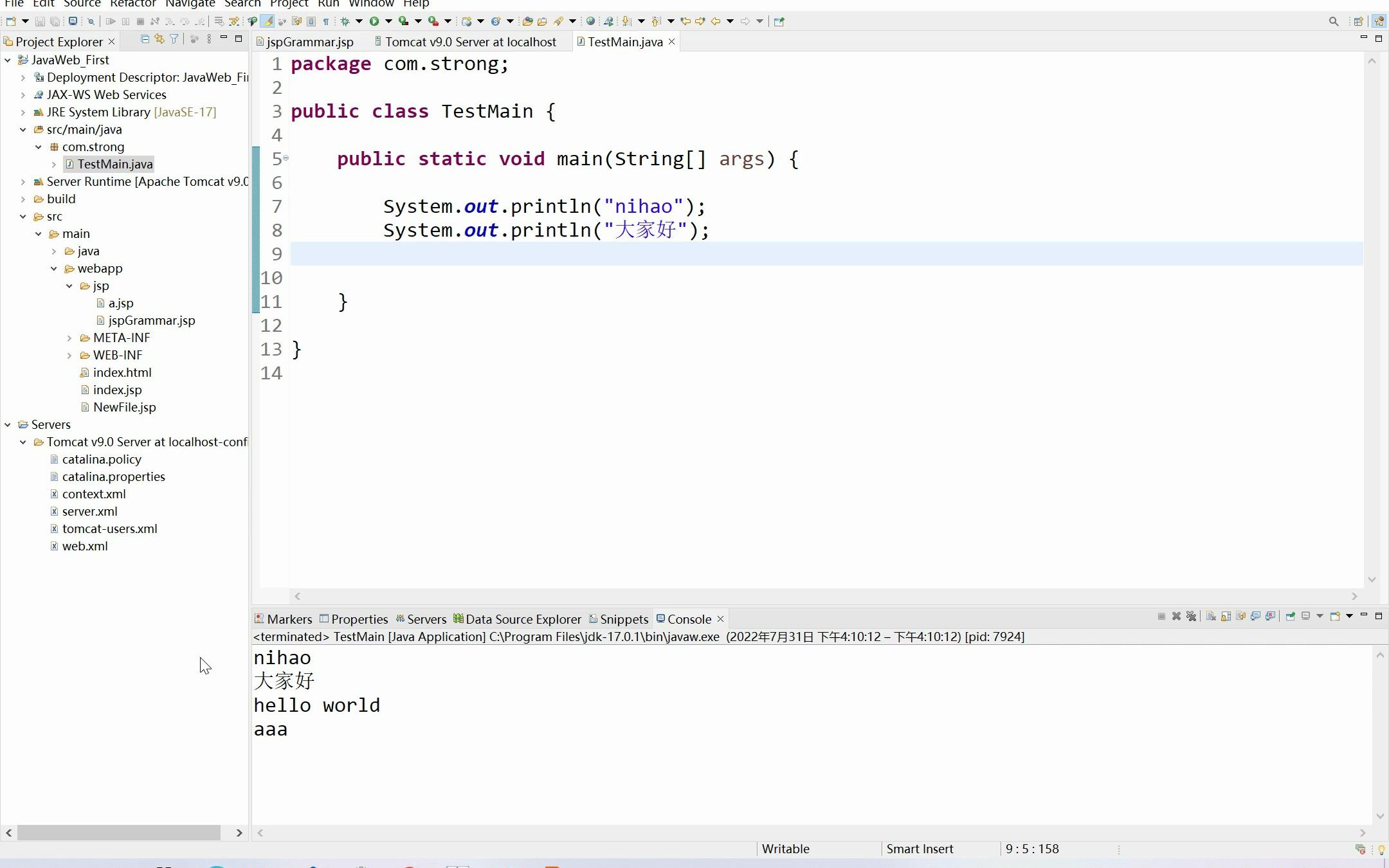Toggle Show Console on Standard Error

tap(1270, 616)
